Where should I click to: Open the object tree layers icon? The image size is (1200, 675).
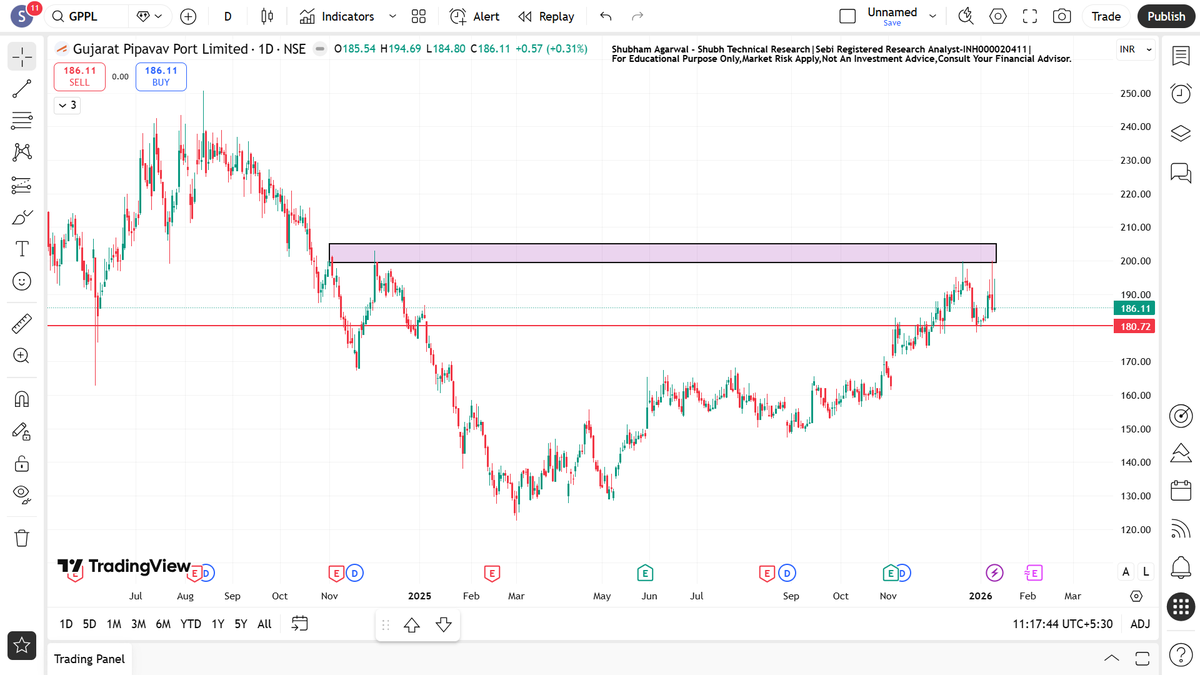click(x=1180, y=134)
